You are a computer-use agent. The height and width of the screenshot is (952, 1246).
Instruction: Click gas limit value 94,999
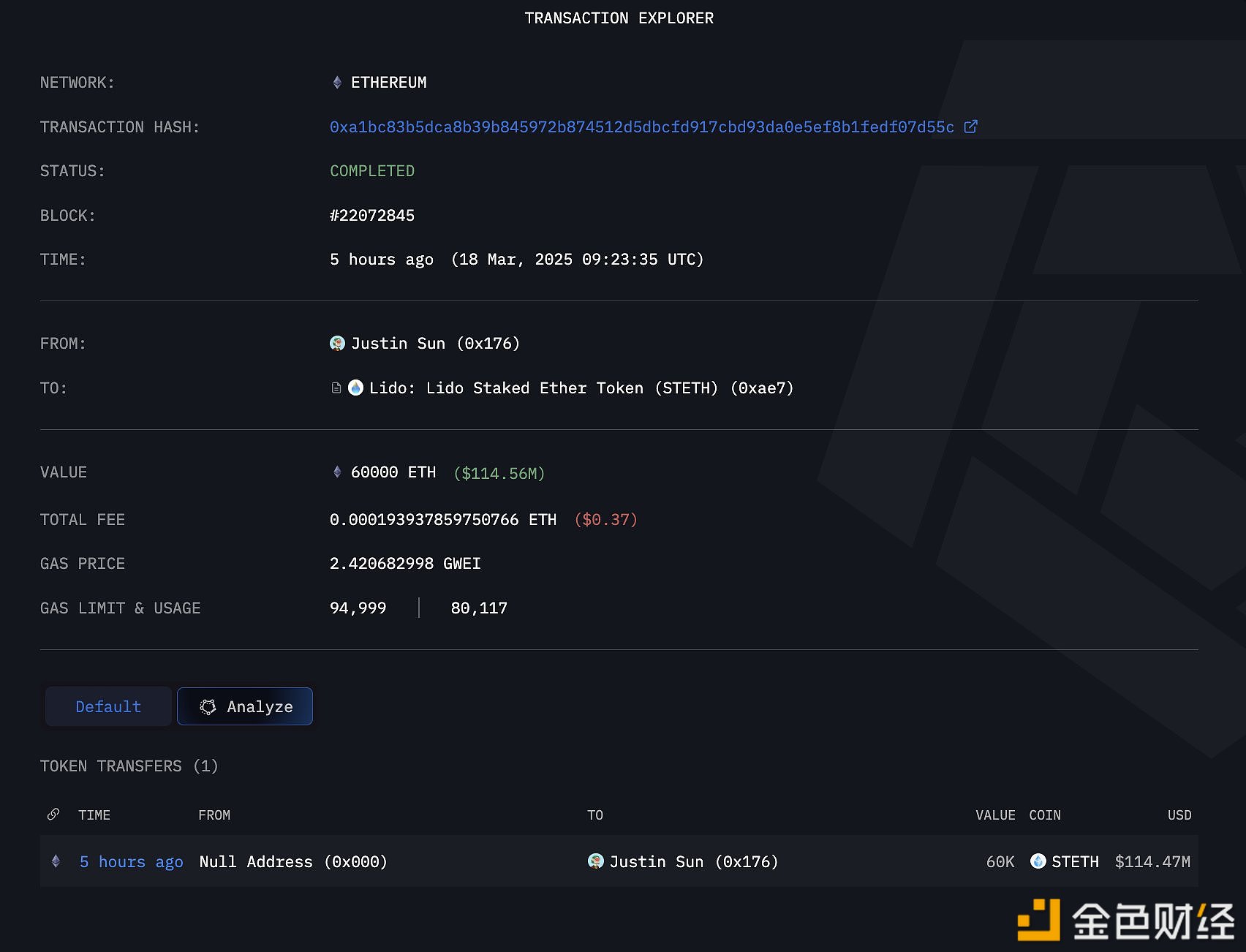point(358,608)
